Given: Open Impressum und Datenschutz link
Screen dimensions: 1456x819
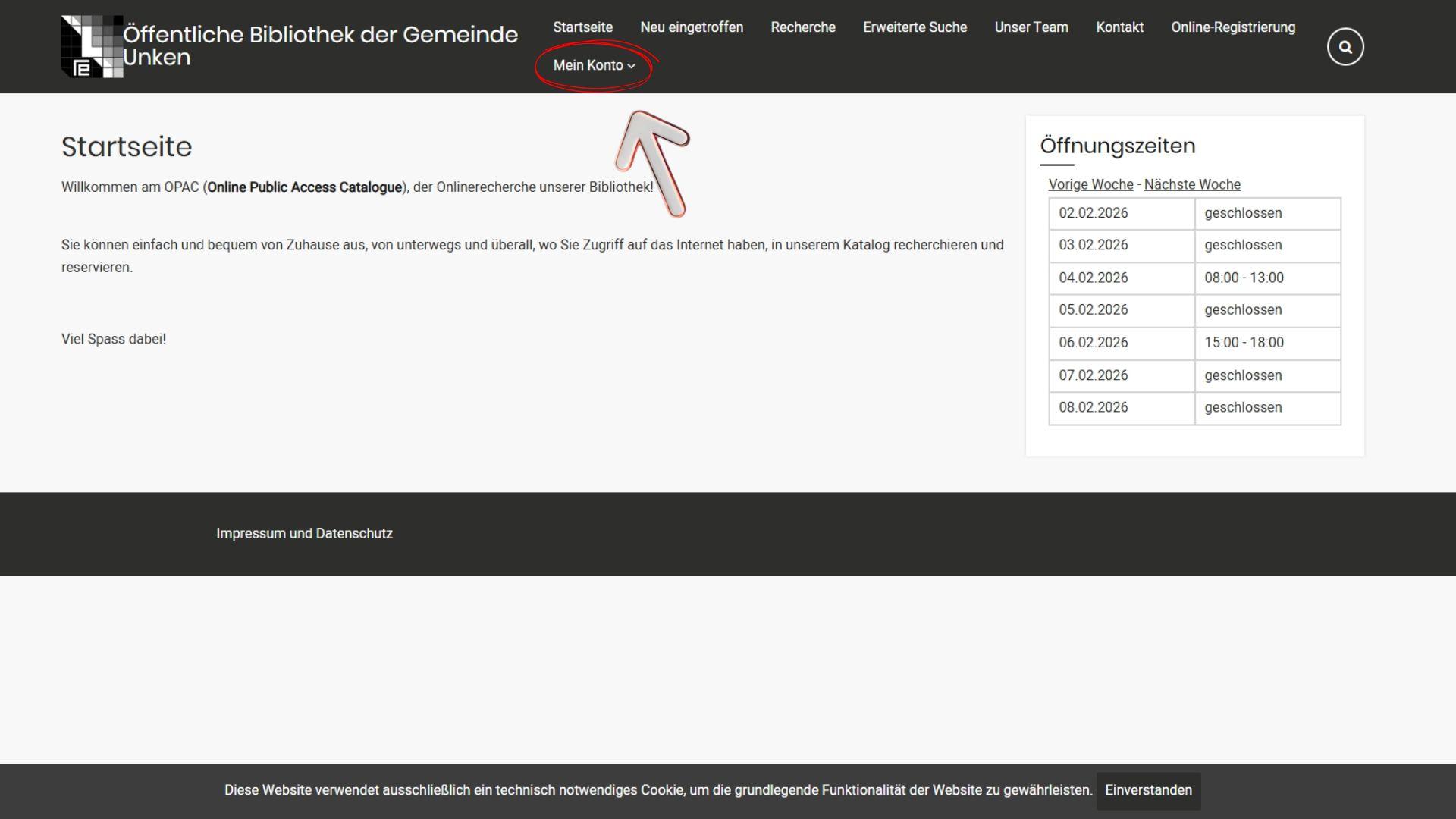Looking at the screenshot, I should 304,533.
